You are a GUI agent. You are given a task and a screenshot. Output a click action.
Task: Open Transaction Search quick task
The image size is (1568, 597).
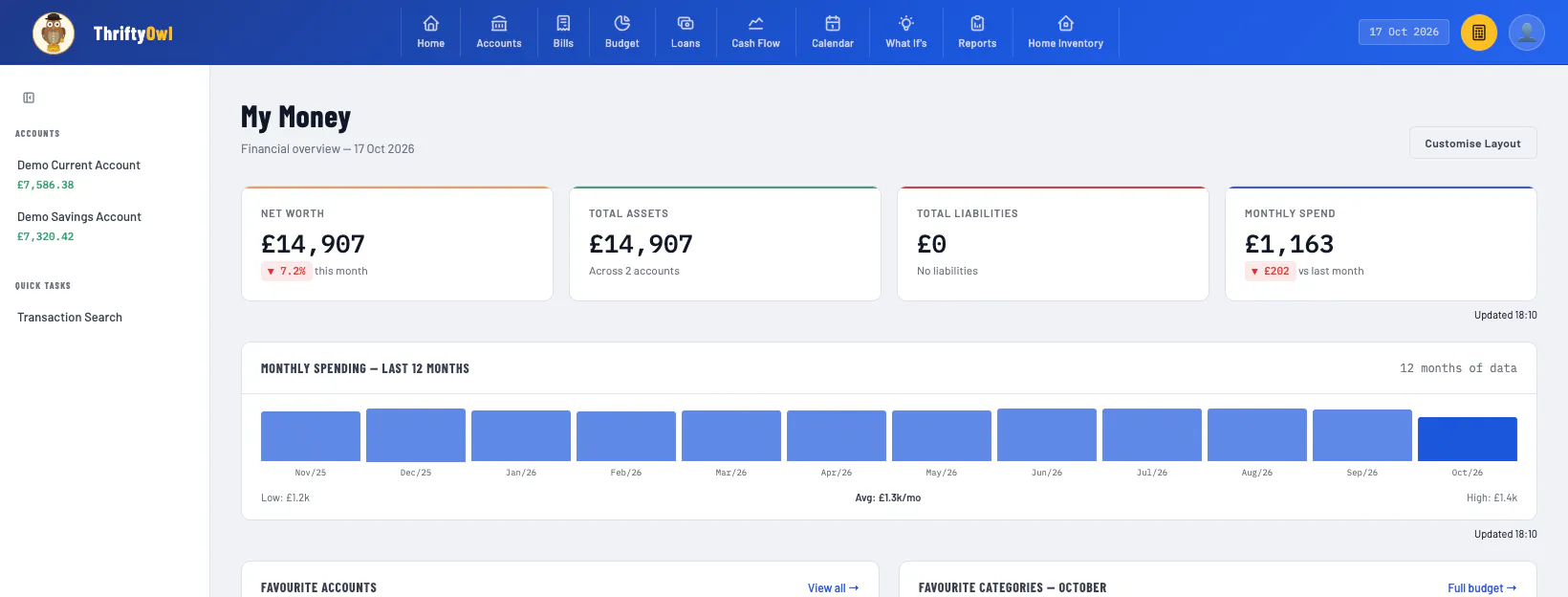click(x=70, y=318)
